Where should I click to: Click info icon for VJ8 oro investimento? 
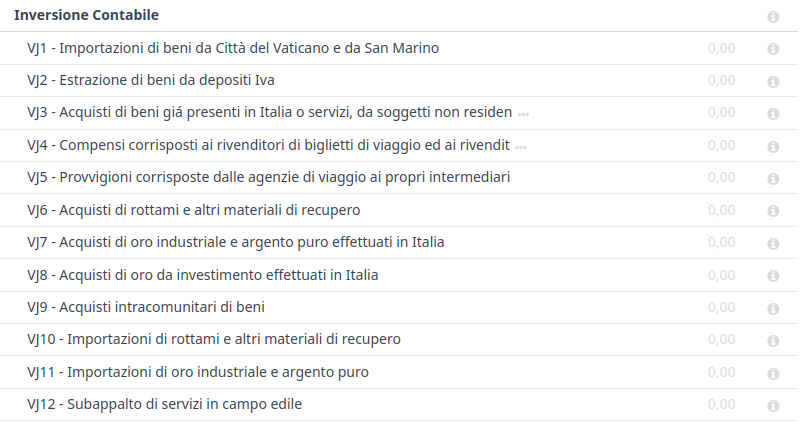(x=773, y=275)
